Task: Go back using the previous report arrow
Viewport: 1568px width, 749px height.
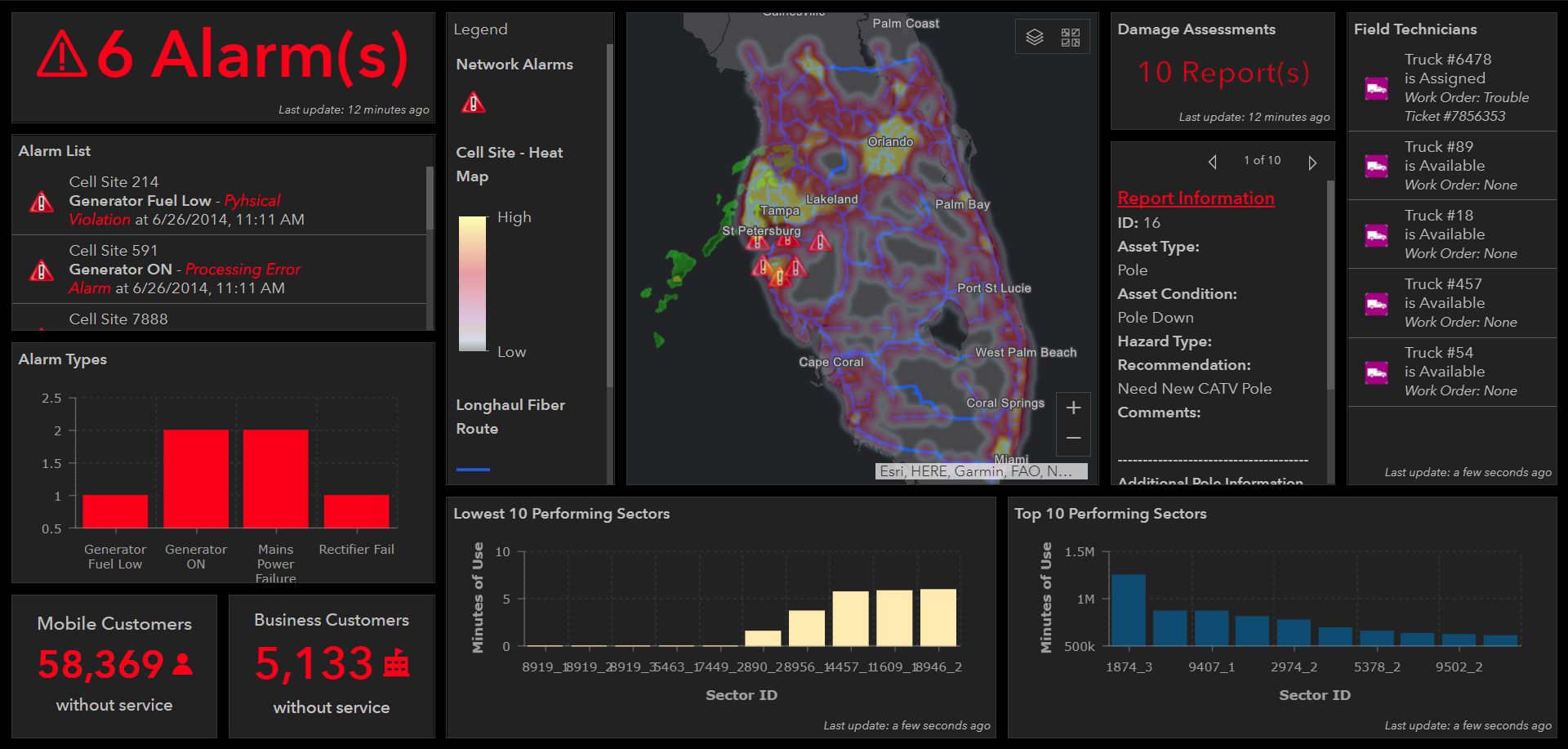Action: tap(1213, 162)
